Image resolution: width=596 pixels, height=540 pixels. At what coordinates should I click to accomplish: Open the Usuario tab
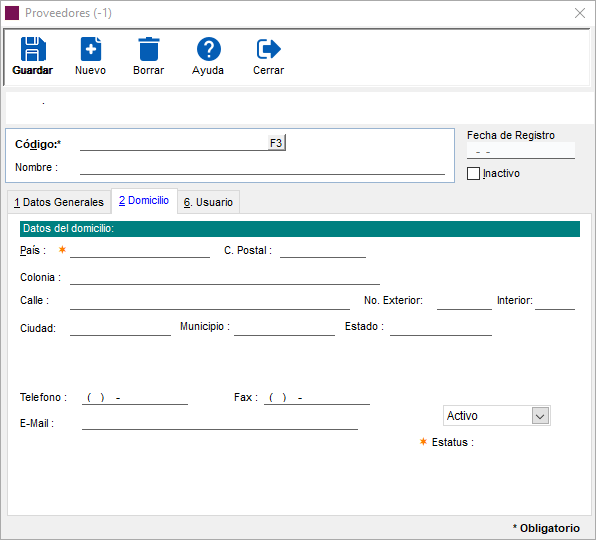coord(208,202)
